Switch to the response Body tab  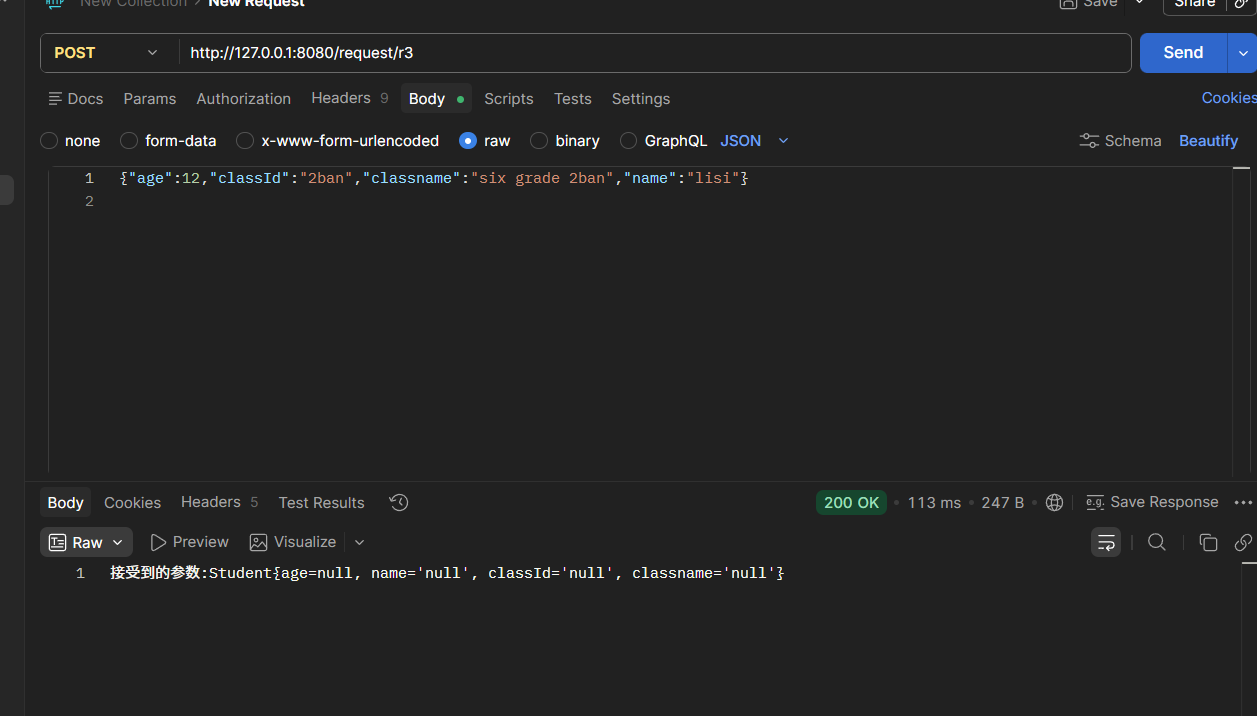pos(66,502)
